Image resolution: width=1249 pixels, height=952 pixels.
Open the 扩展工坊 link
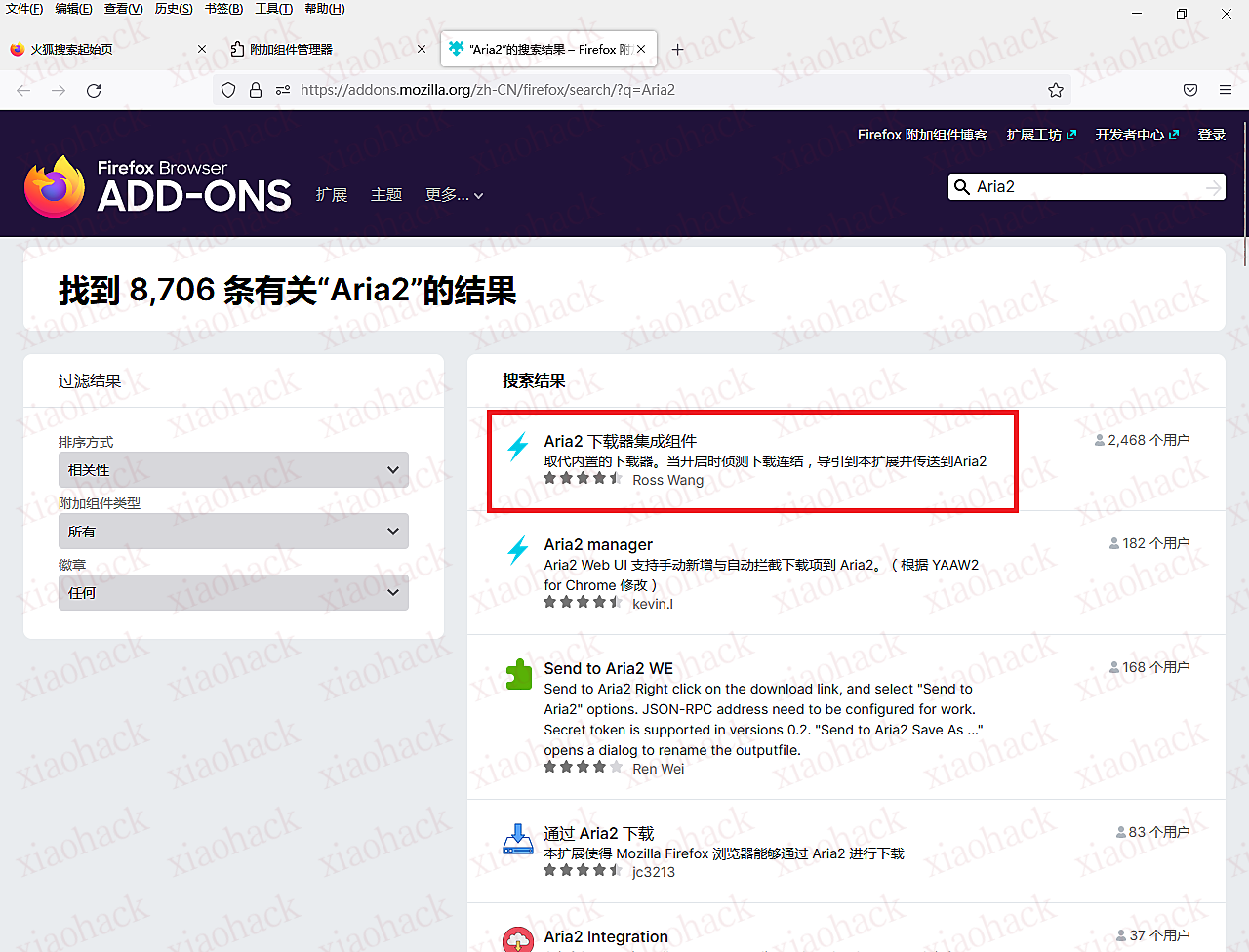coord(1041,135)
